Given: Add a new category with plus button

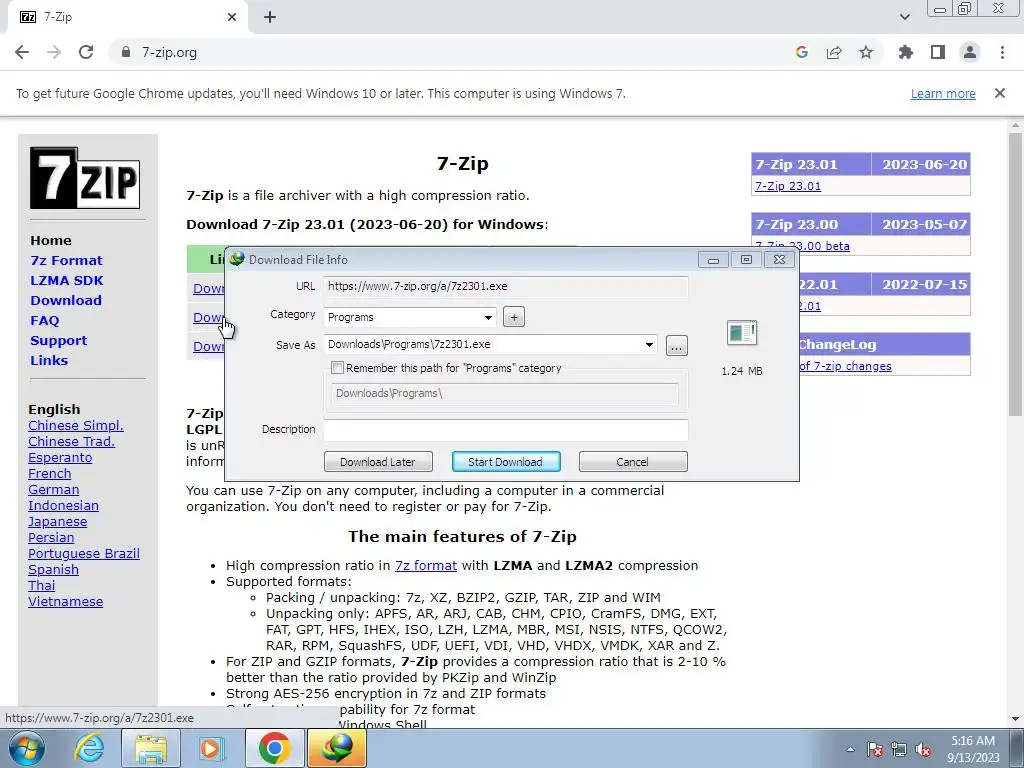Looking at the screenshot, I should click(x=514, y=317).
